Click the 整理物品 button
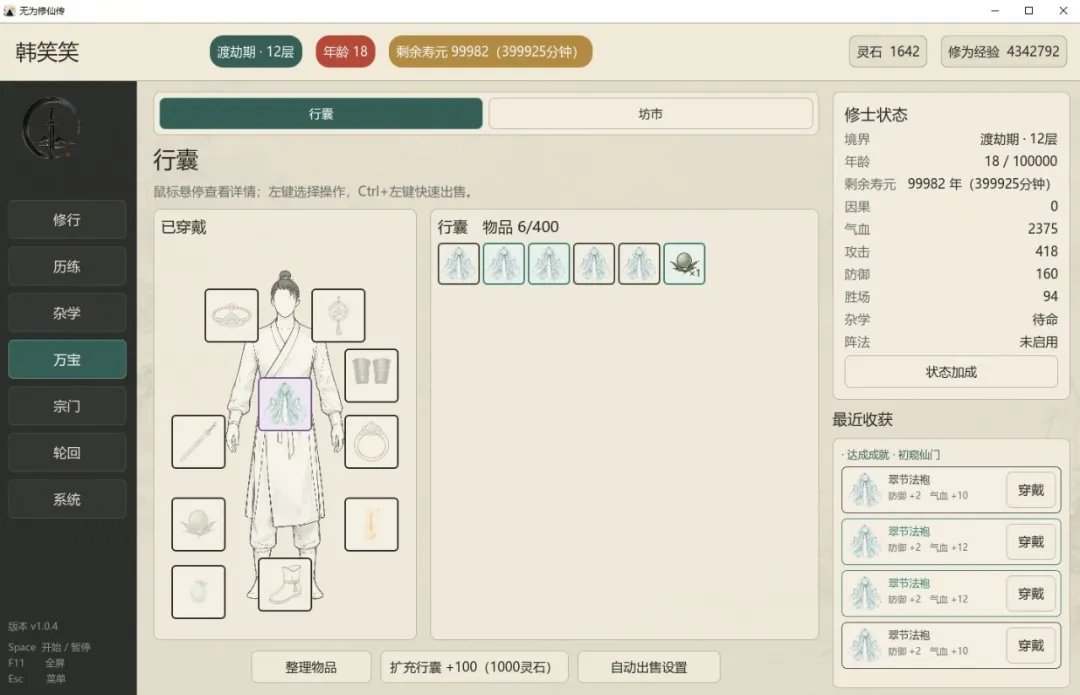1080x695 pixels. point(311,667)
